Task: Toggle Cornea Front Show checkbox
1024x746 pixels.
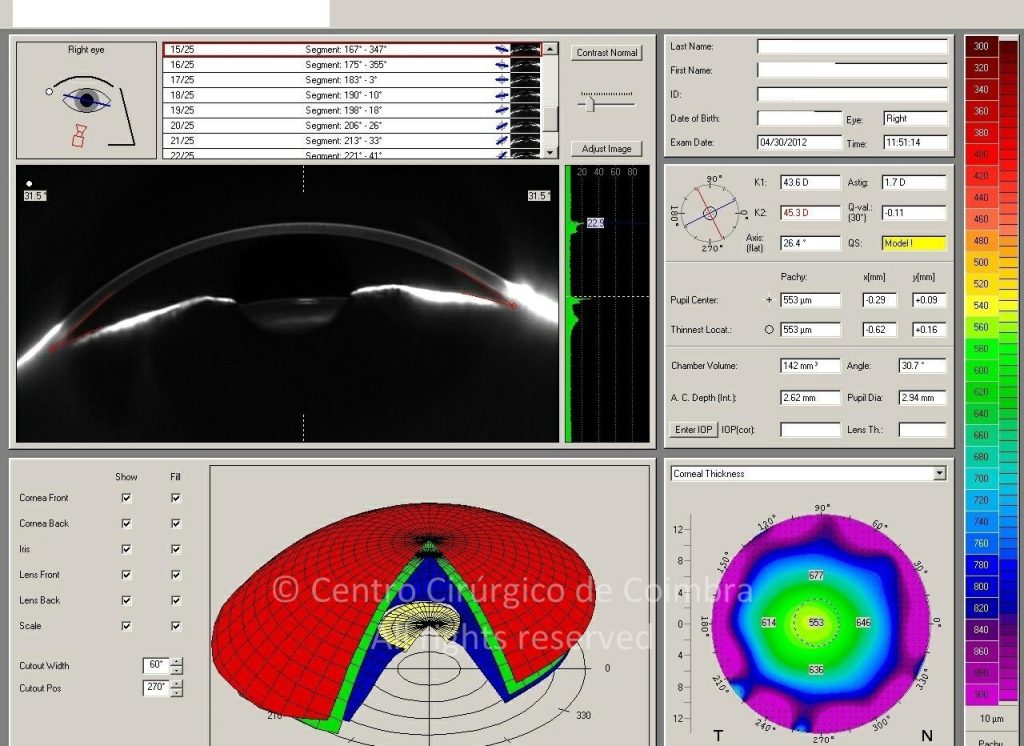Action: tap(126, 498)
